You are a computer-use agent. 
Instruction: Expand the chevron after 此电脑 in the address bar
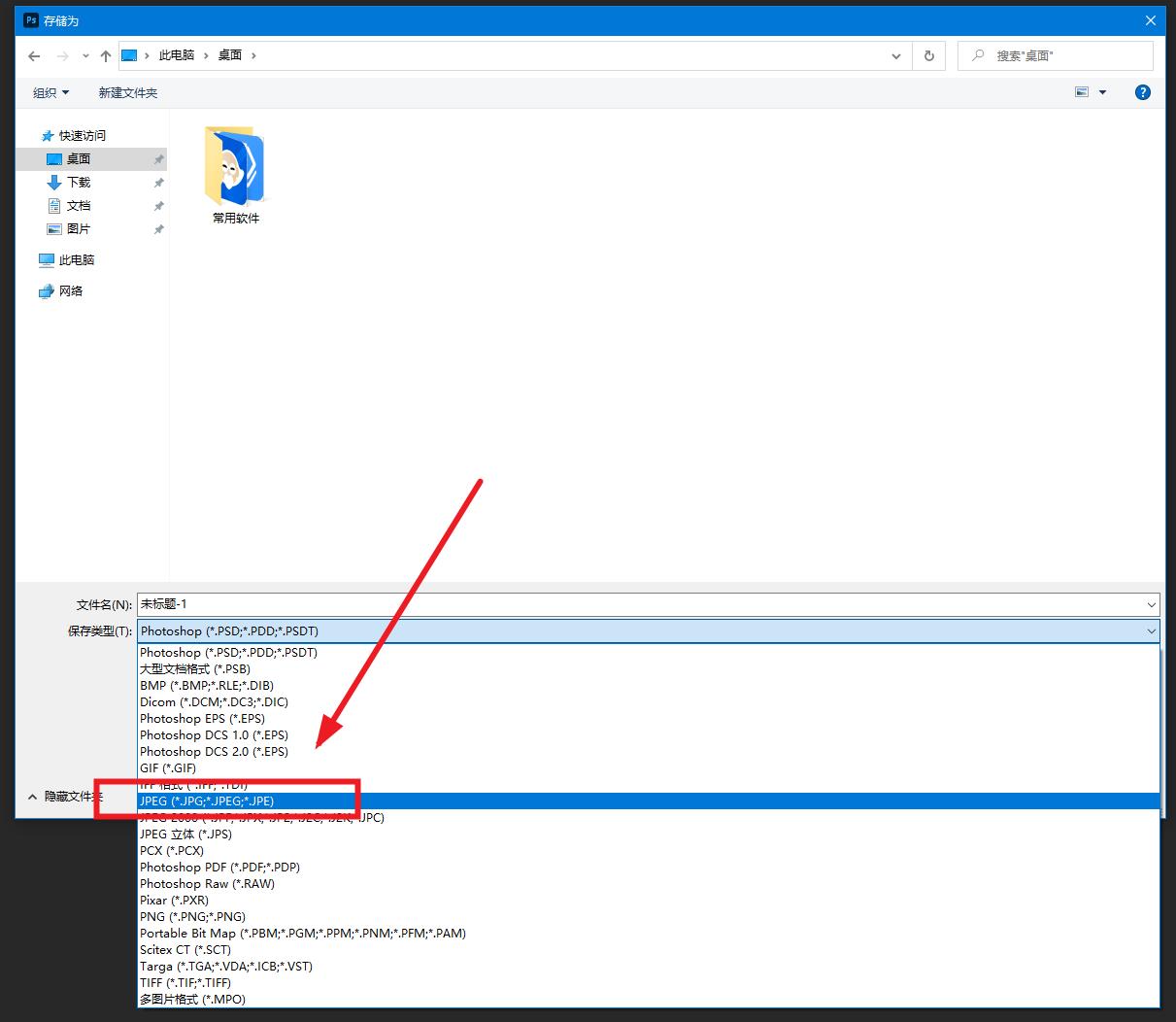(x=206, y=55)
